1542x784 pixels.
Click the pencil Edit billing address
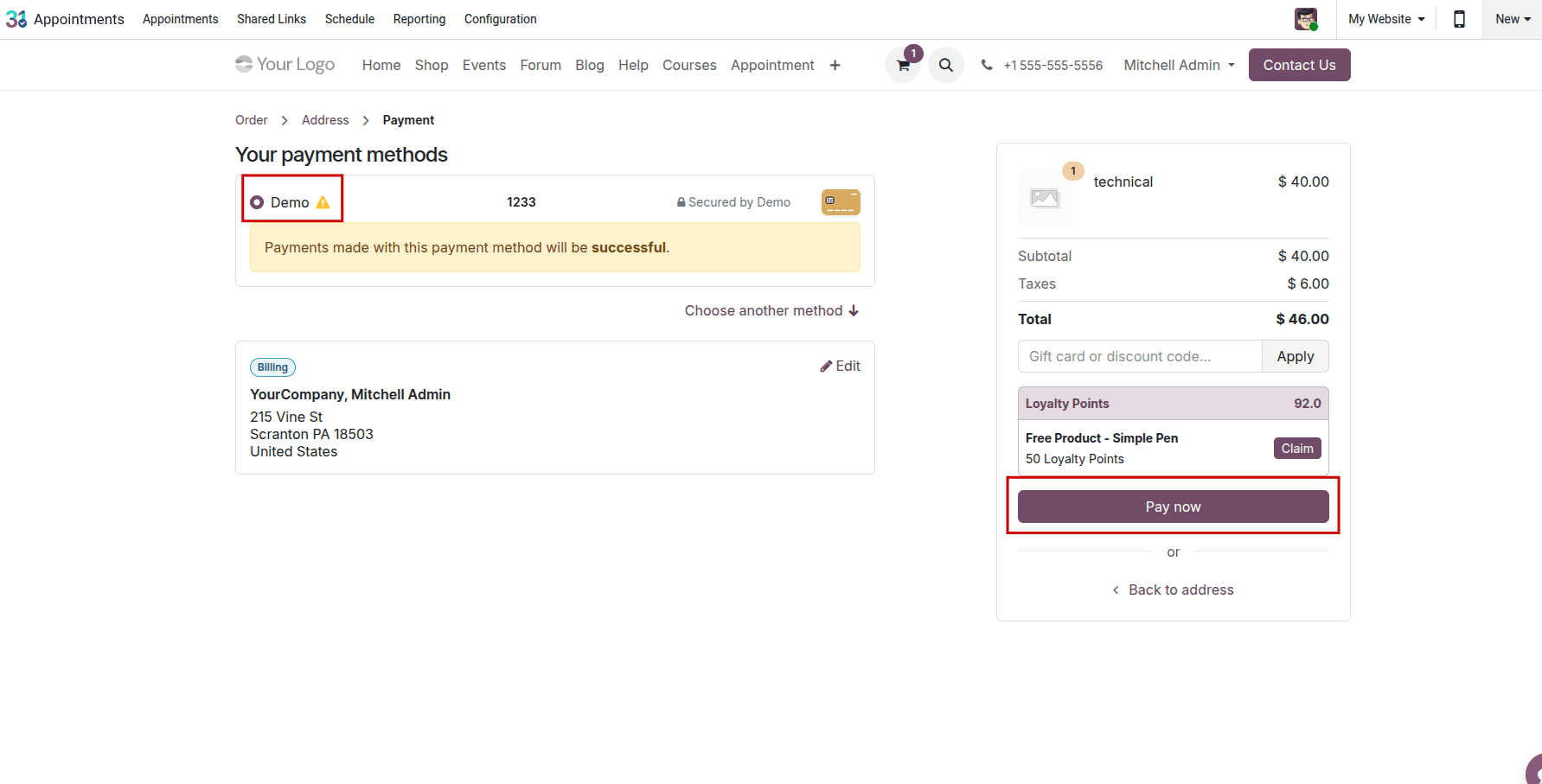point(840,366)
